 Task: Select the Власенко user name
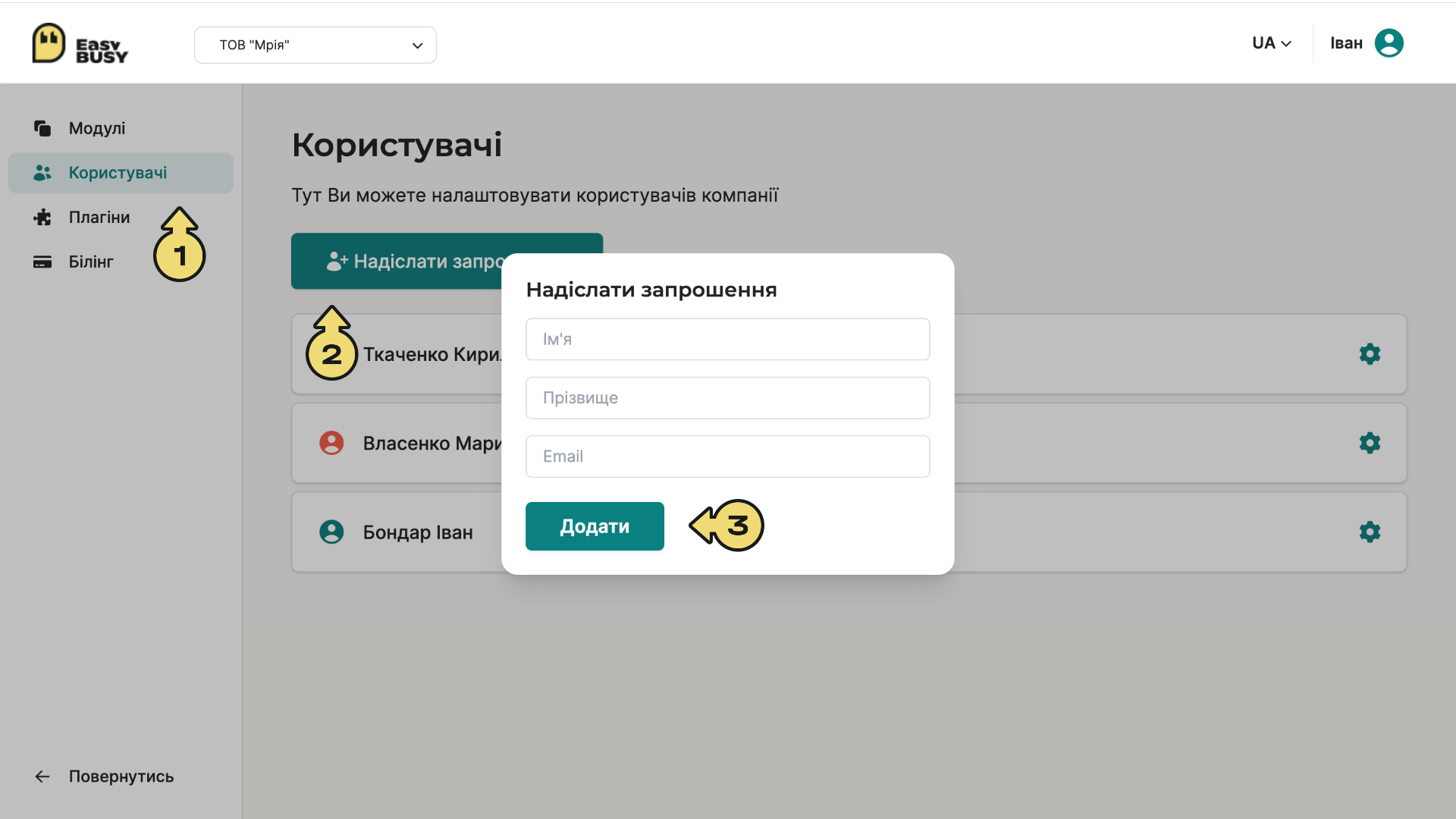tap(431, 443)
